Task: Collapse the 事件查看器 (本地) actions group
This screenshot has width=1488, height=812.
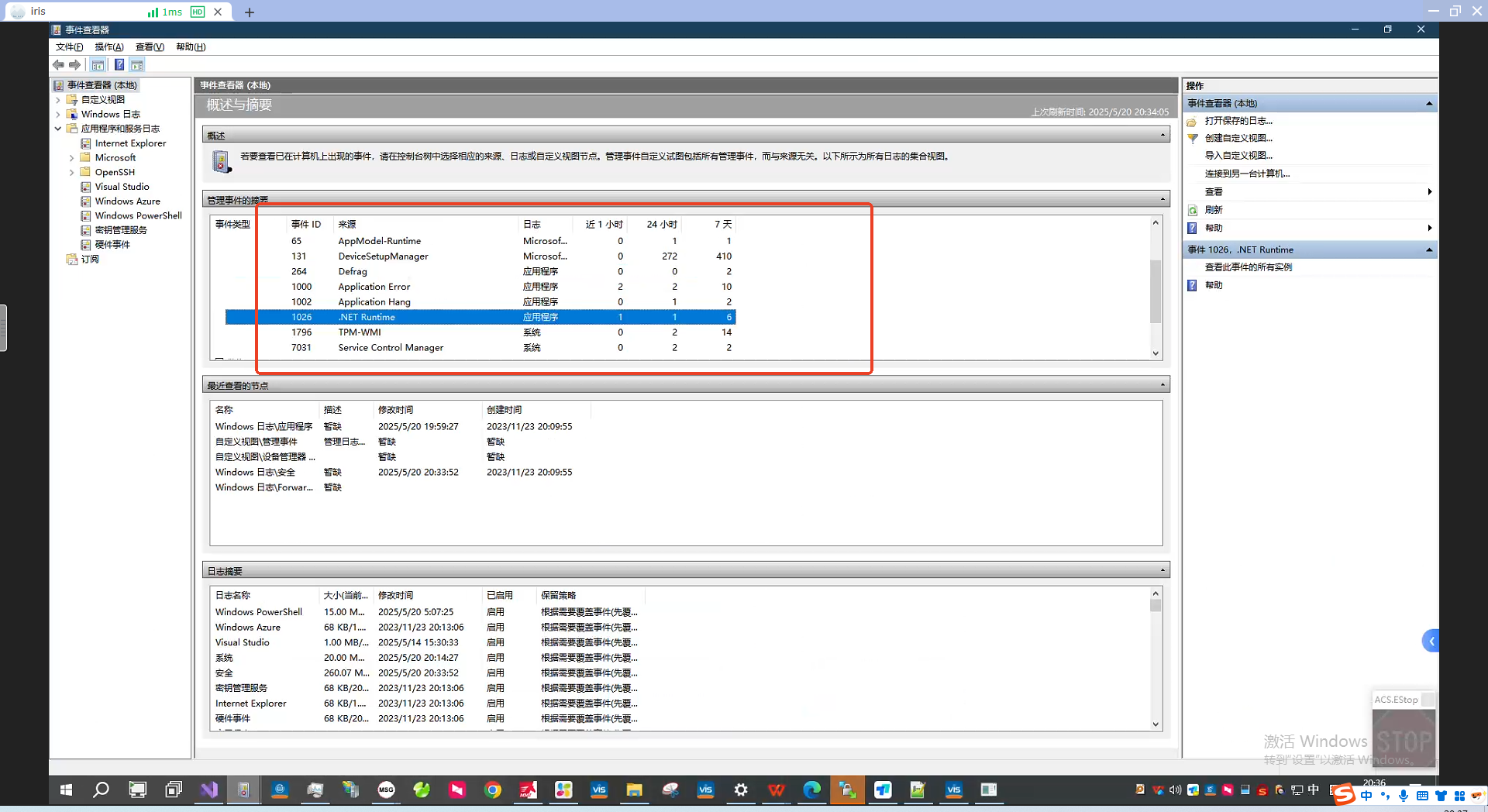Action: tap(1428, 104)
